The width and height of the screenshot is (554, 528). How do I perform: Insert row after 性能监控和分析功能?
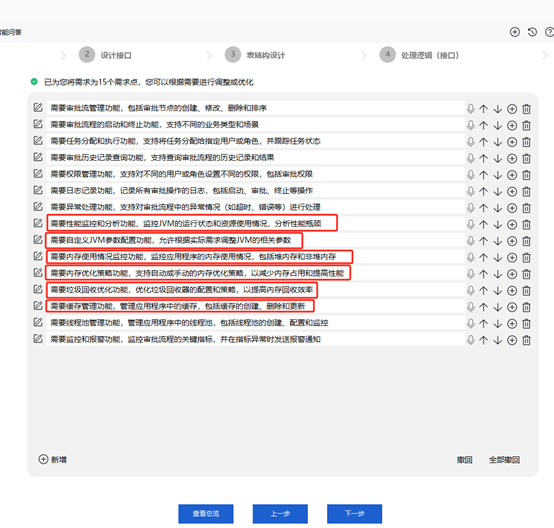click(512, 224)
